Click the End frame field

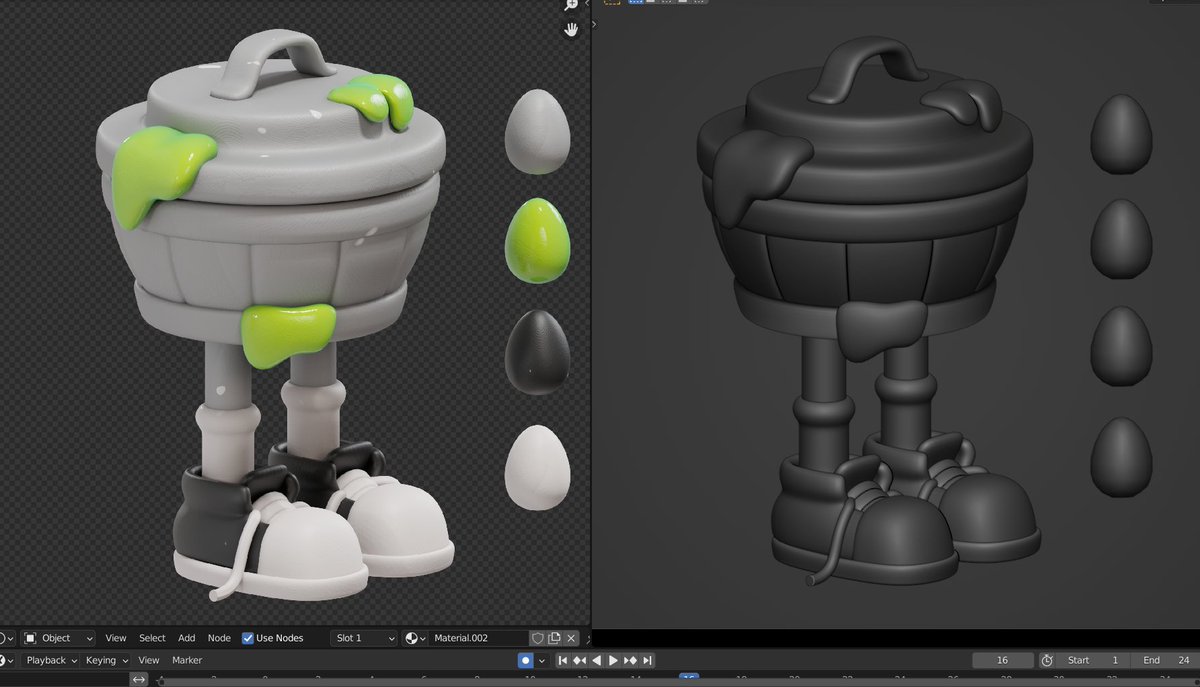coord(1165,660)
